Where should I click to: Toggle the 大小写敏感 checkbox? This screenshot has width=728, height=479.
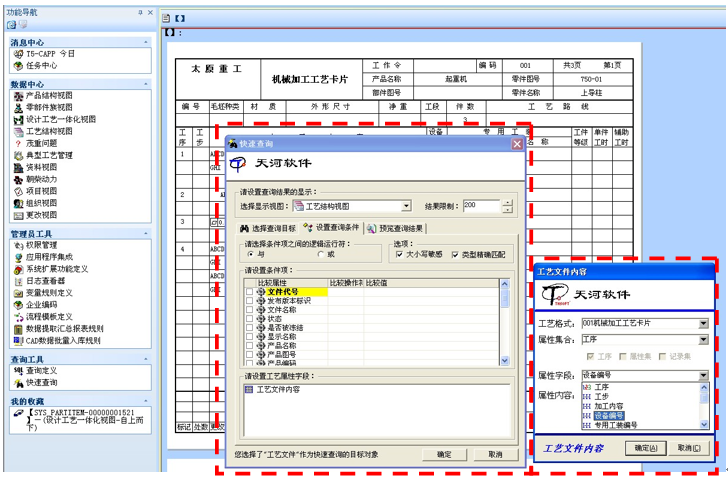[x=399, y=255]
